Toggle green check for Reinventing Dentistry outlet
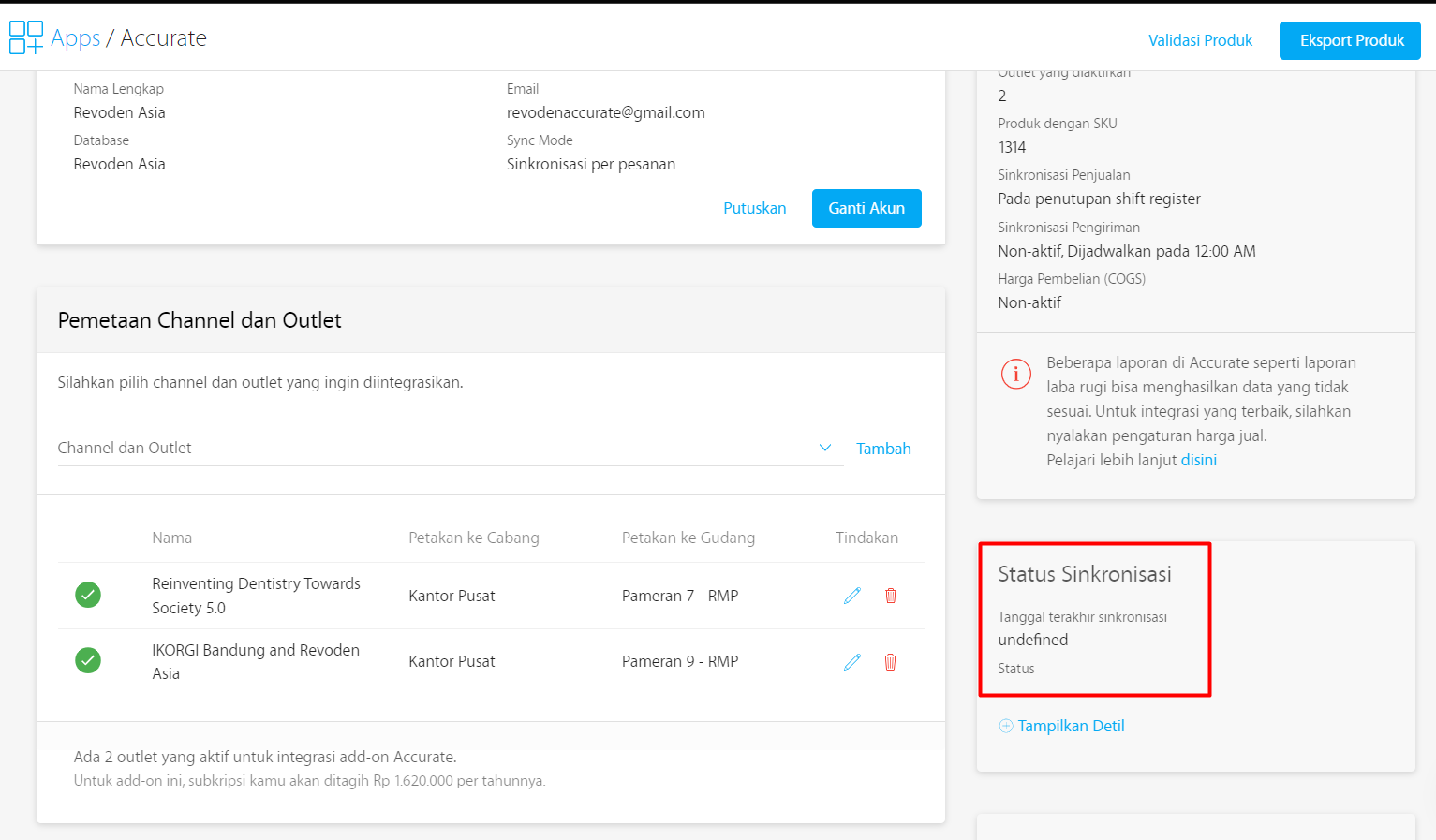Screen dimensions: 1436x840 pos(88,595)
